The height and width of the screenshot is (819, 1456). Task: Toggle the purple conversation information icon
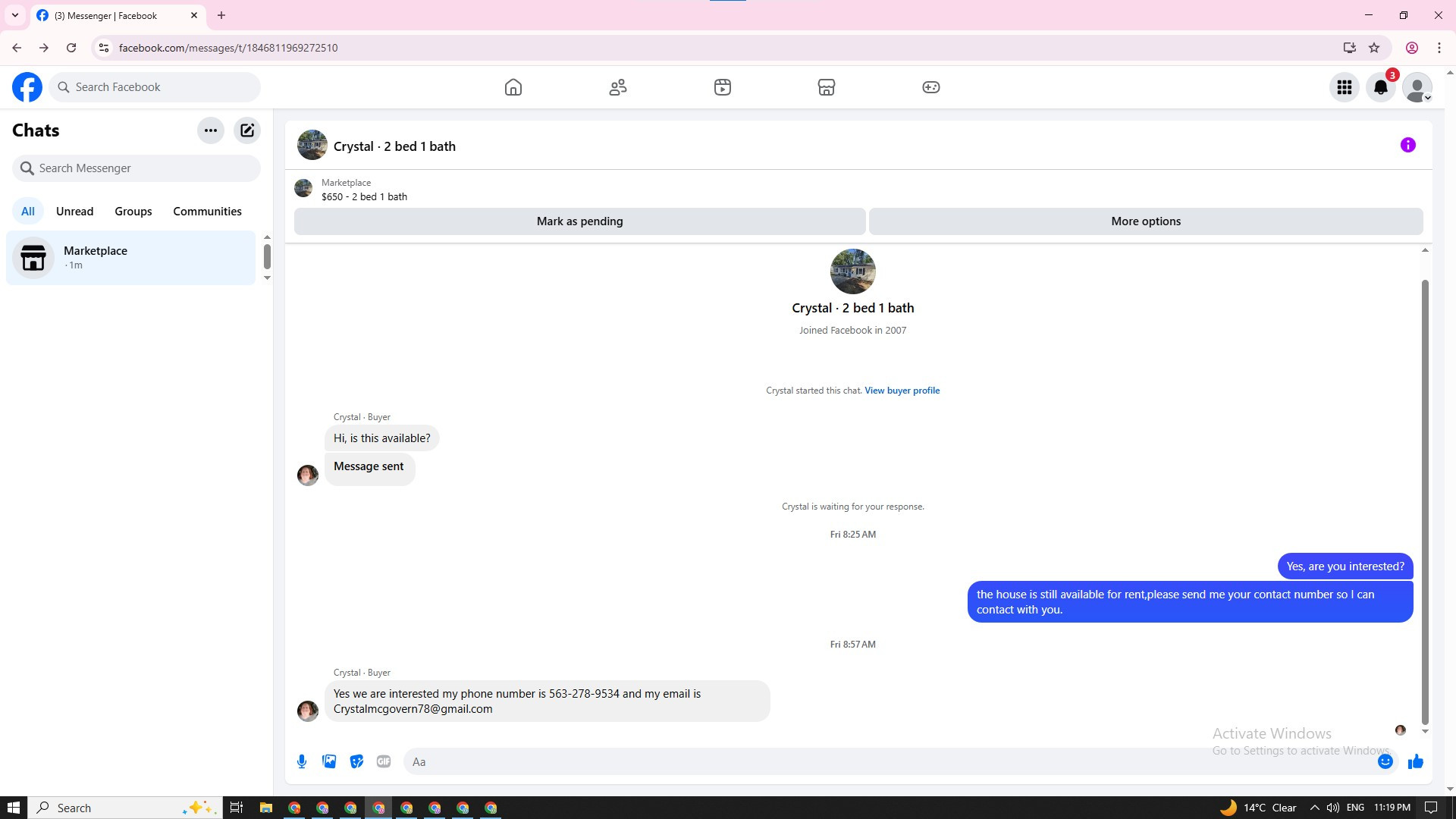point(1408,145)
